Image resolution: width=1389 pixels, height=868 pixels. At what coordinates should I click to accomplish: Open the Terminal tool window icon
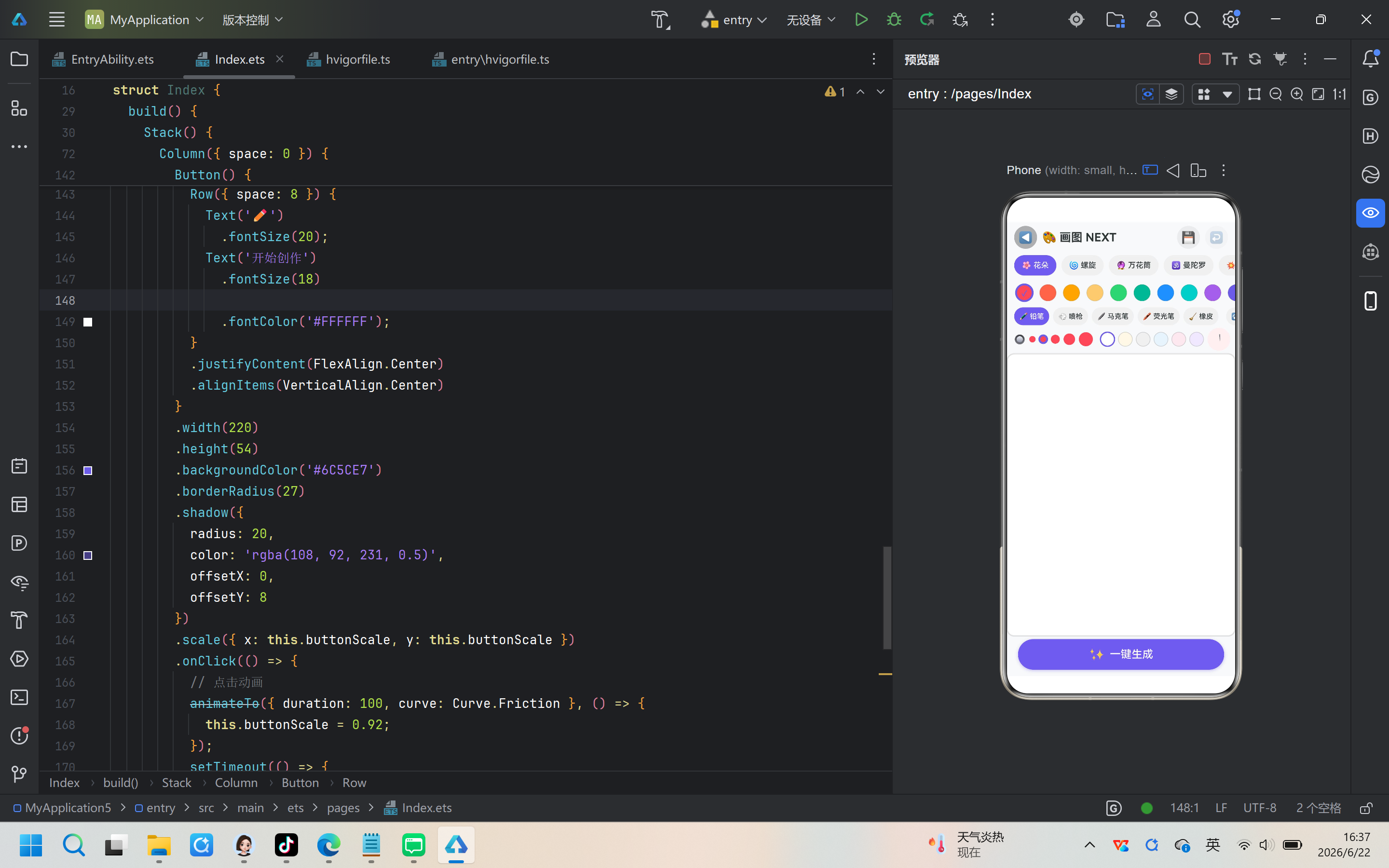pyautogui.click(x=19, y=697)
